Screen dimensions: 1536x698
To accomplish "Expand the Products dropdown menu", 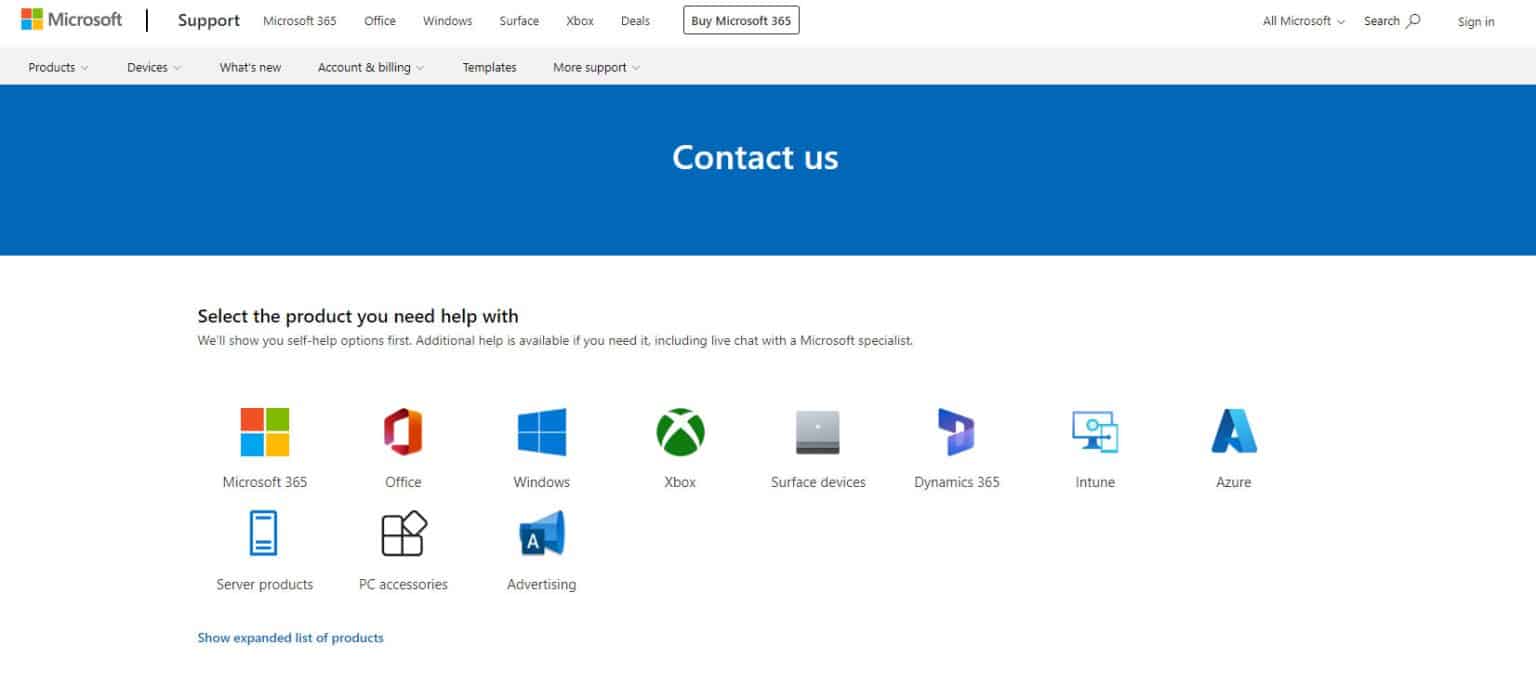I will tap(57, 67).
